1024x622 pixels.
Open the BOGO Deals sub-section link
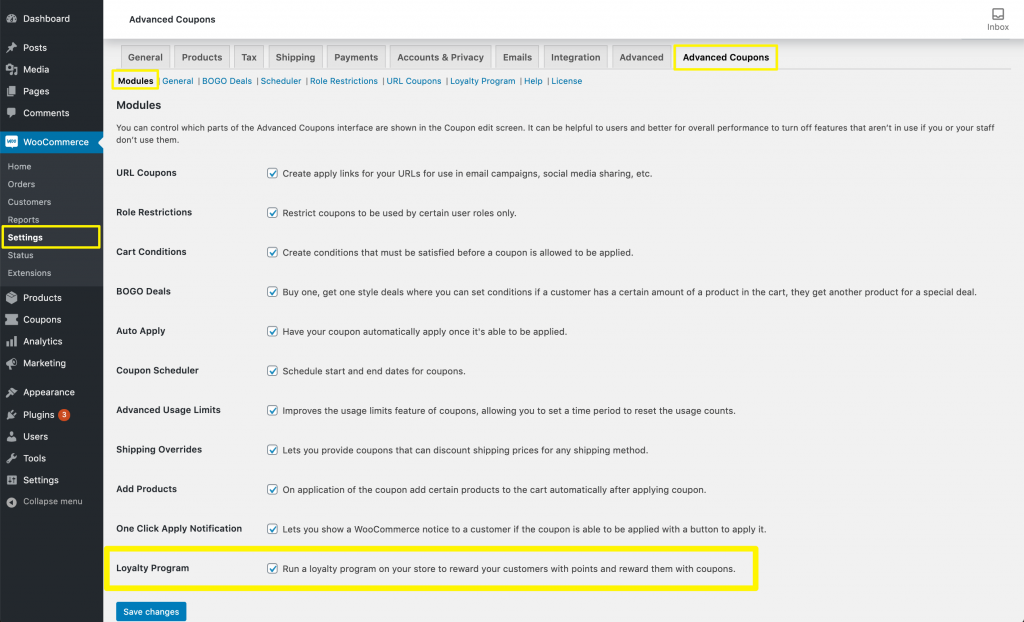(x=227, y=81)
